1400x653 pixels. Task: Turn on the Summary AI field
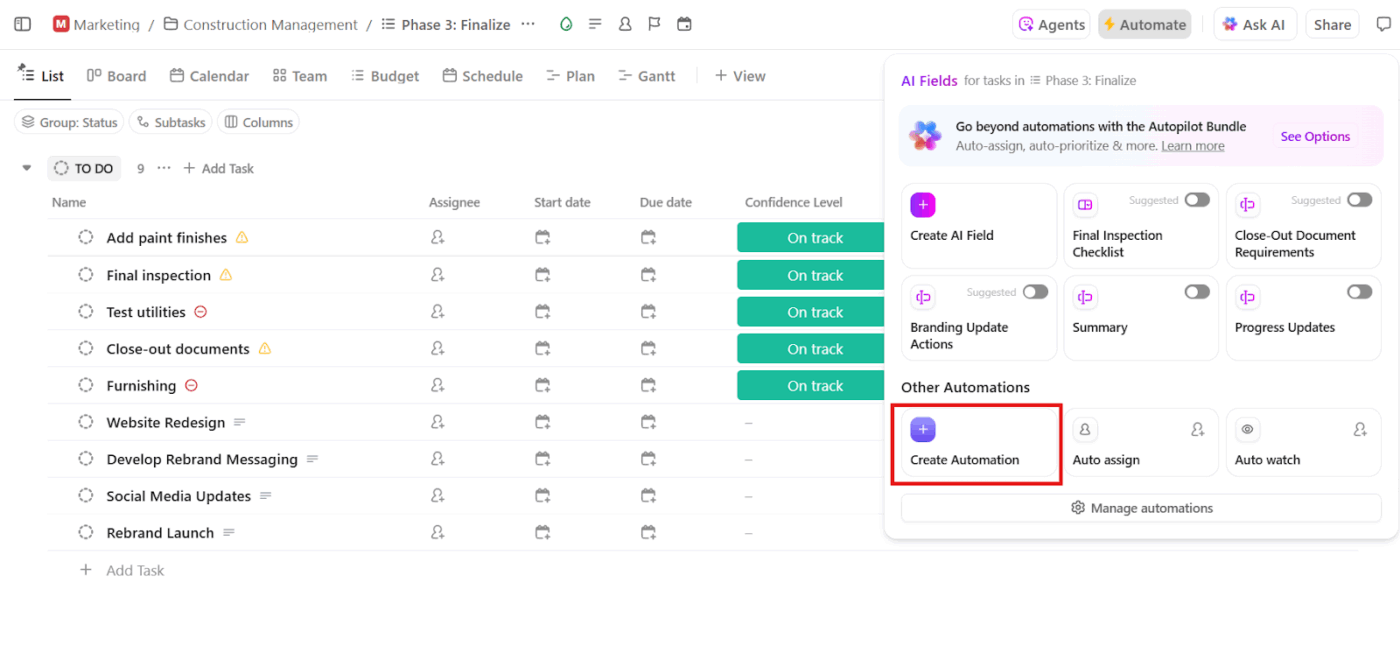[1197, 291]
